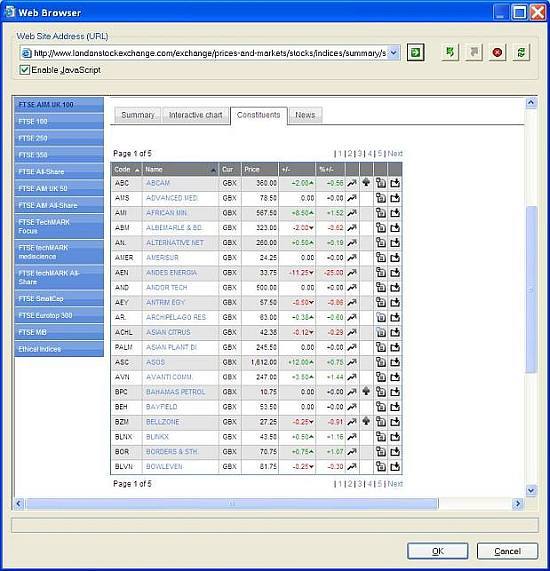Screen dimensions: 550x571
Task: Switch to the Interactive chart tab
Action: click(x=196, y=115)
